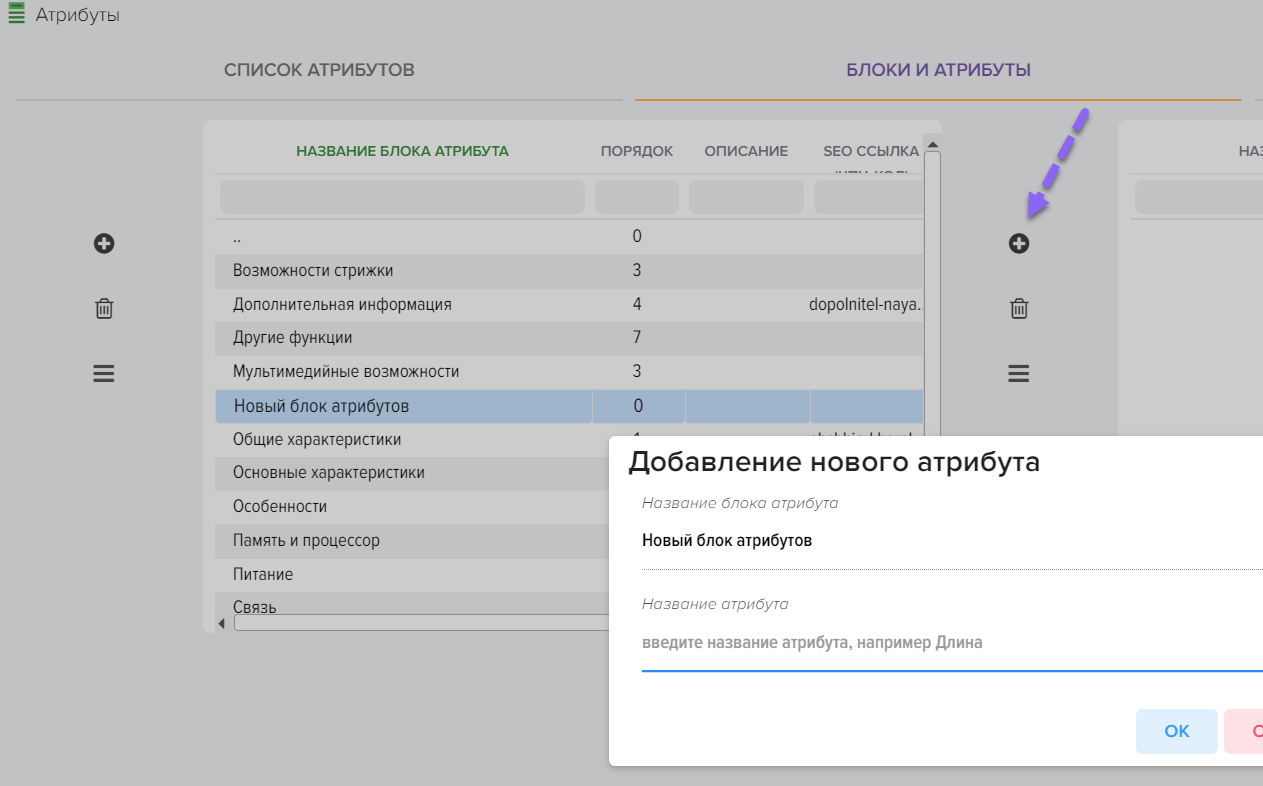Select the Блоки и атрибуты tab
1263x786 pixels.
coord(938,70)
